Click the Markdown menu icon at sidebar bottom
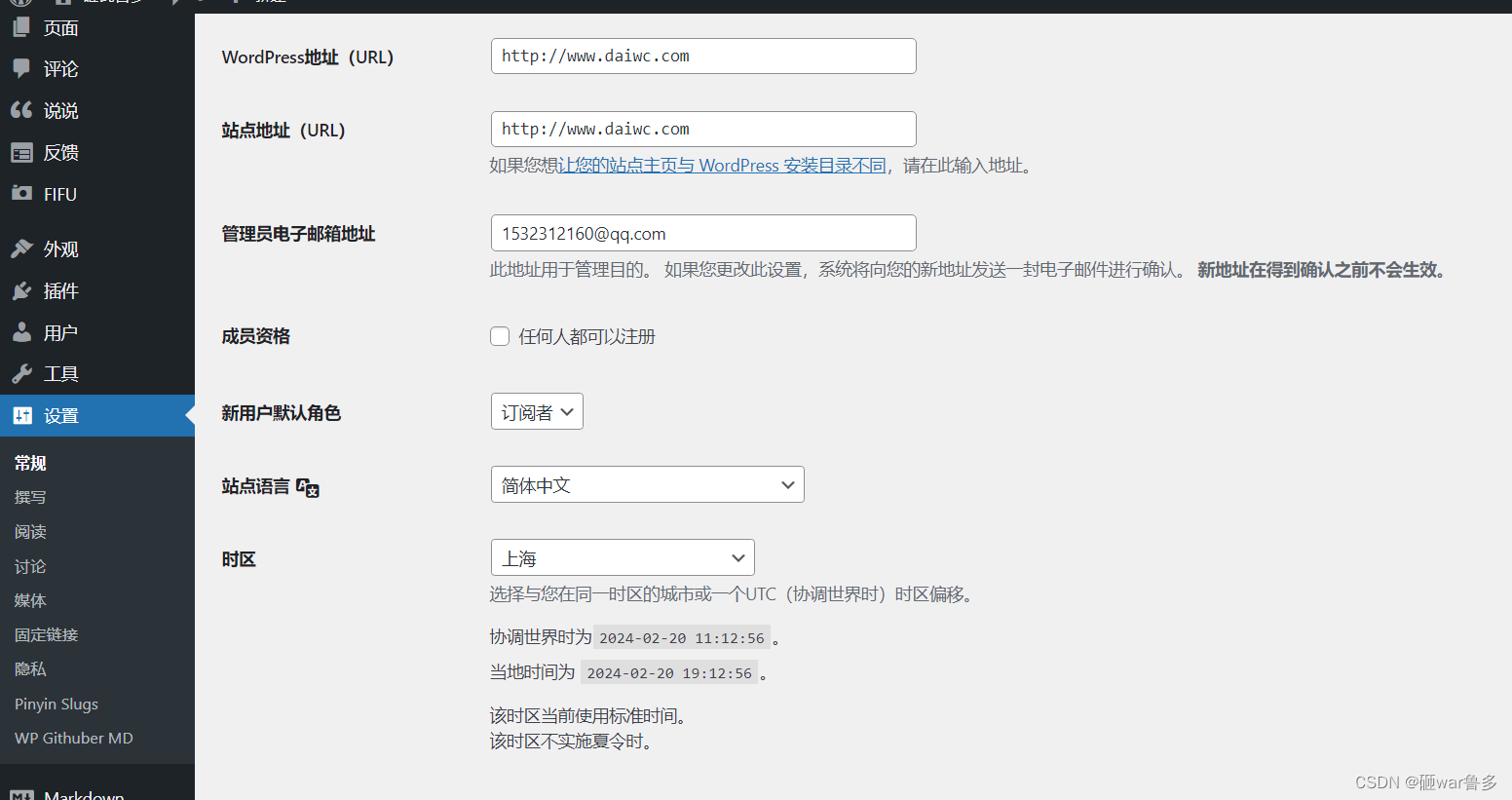This screenshot has height=800, width=1512. click(x=21, y=795)
